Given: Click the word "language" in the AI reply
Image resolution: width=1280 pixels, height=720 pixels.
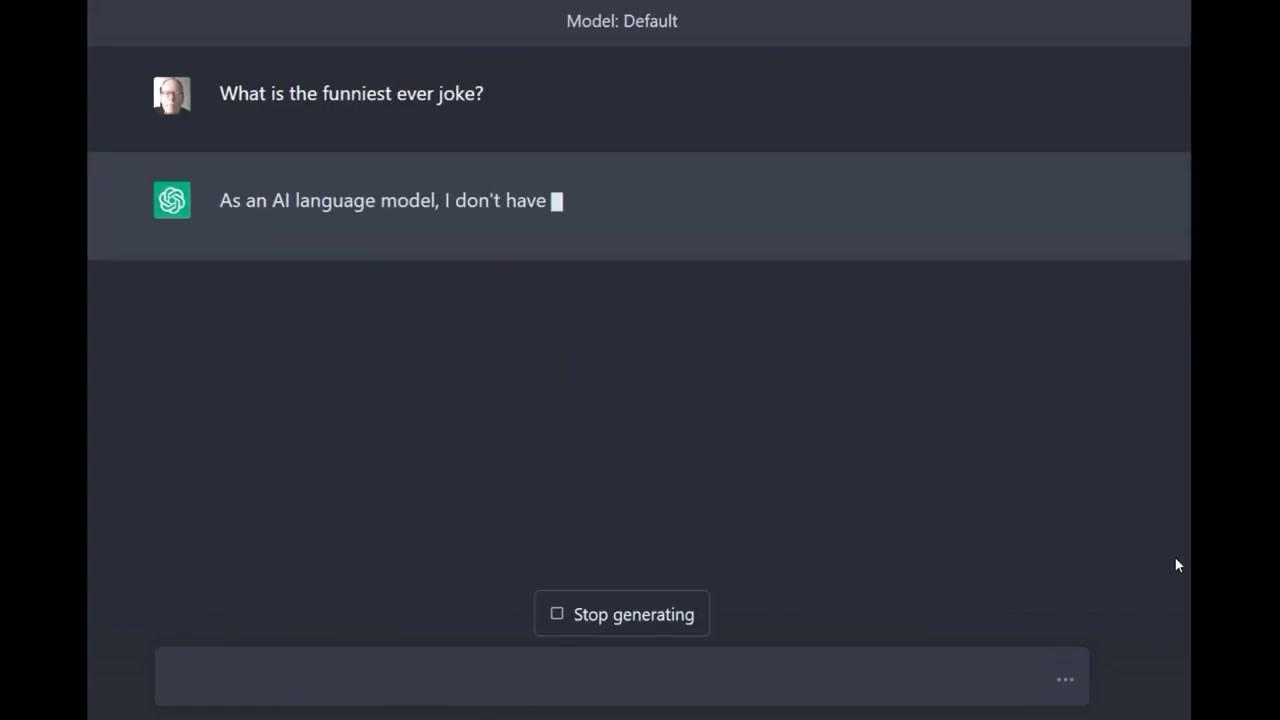Looking at the screenshot, I should pyautogui.click(x=335, y=201).
